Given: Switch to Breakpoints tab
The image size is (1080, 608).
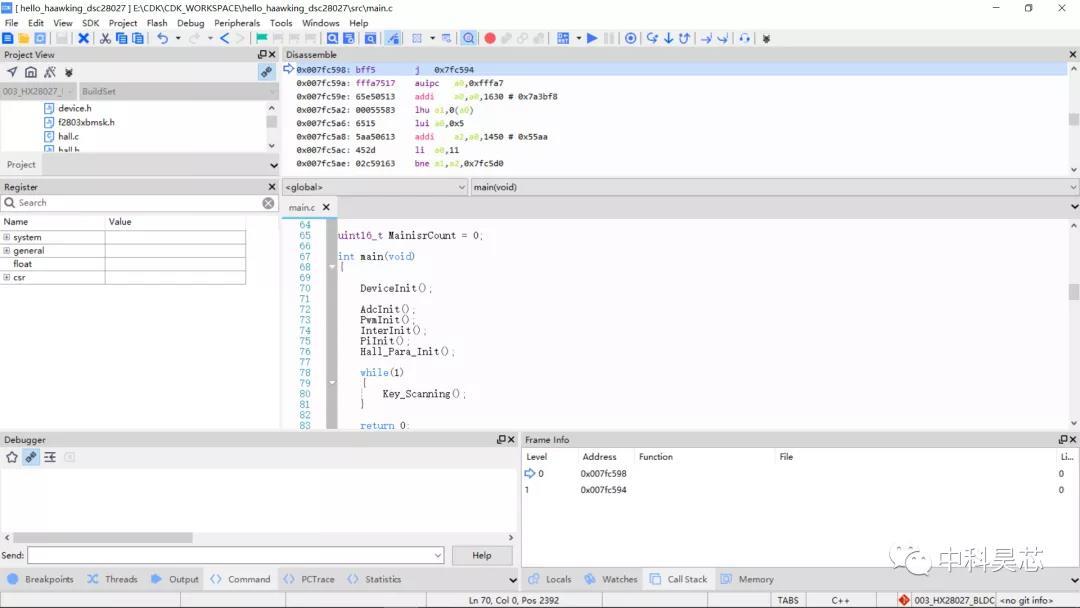Looking at the screenshot, I should click(41, 580).
